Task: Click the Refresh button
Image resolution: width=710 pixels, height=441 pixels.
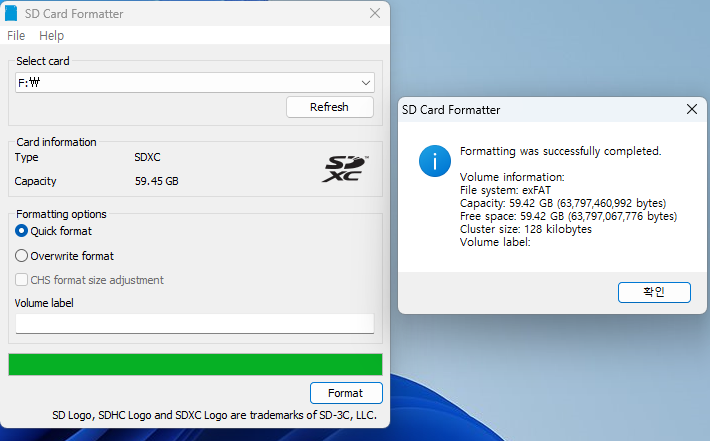Action: click(x=330, y=107)
